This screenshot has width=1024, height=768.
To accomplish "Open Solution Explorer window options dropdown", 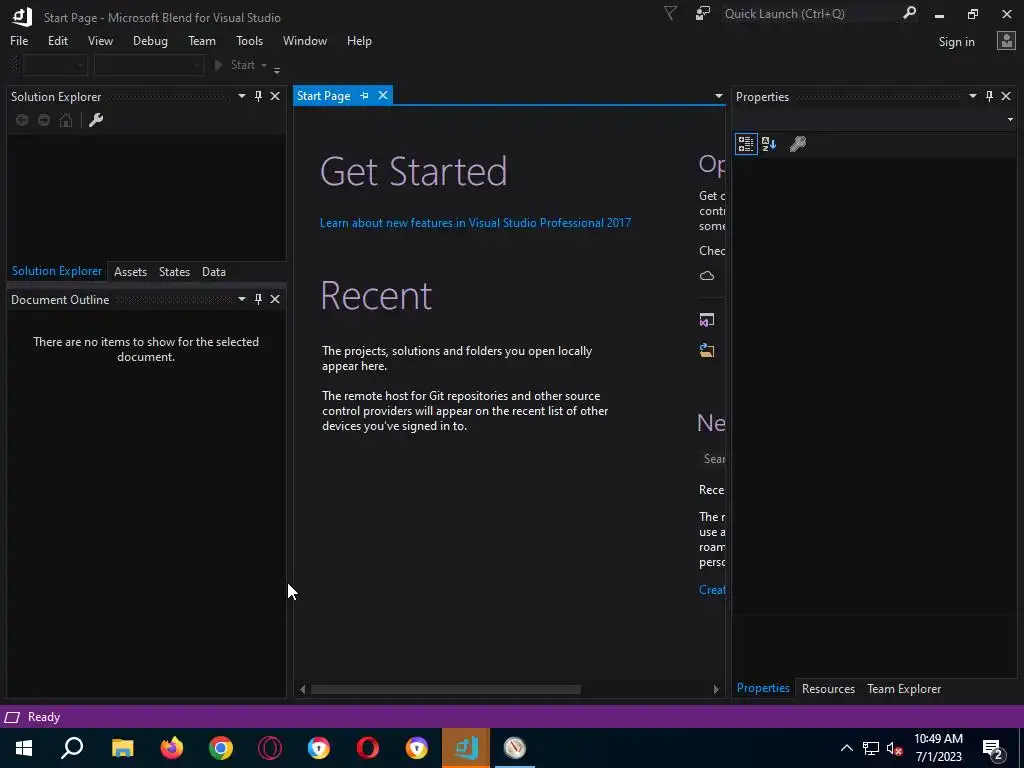I will (x=242, y=97).
